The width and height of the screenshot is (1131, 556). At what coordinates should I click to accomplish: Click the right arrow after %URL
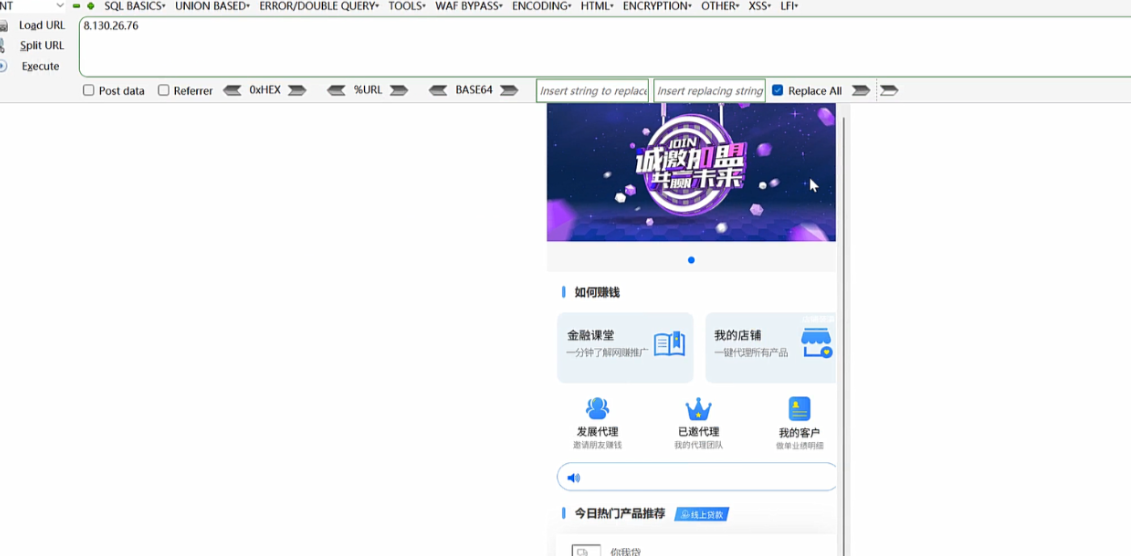(x=399, y=90)
